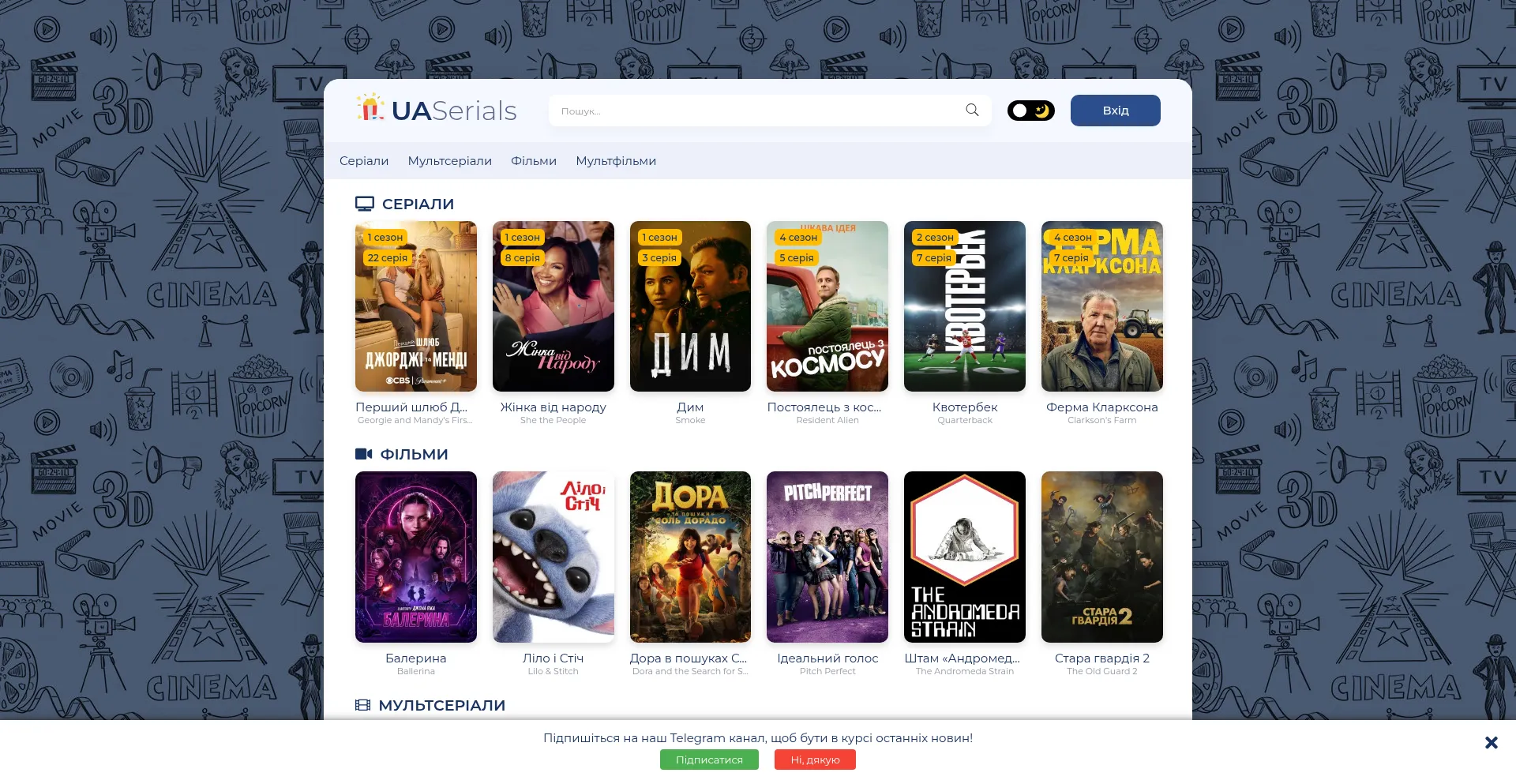Open the Ферма Кларксона title link

pos(1101,407)
